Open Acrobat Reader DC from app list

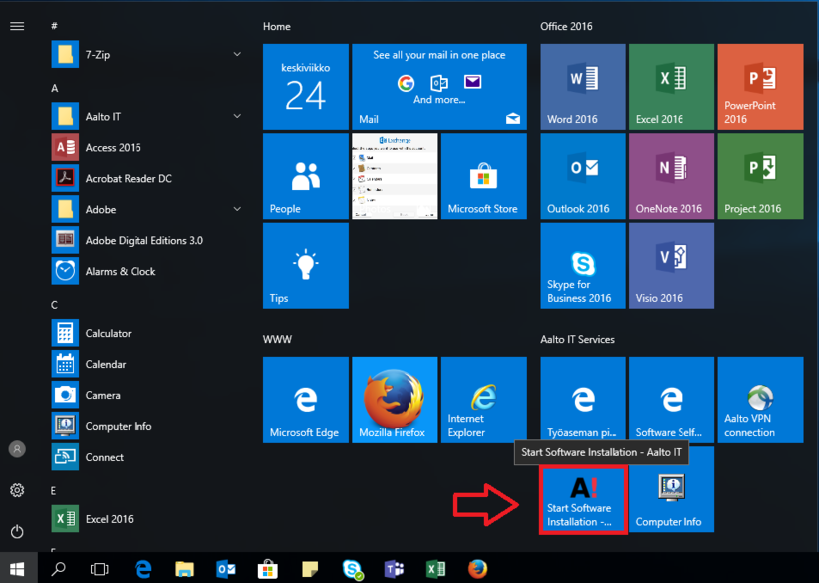128,178
